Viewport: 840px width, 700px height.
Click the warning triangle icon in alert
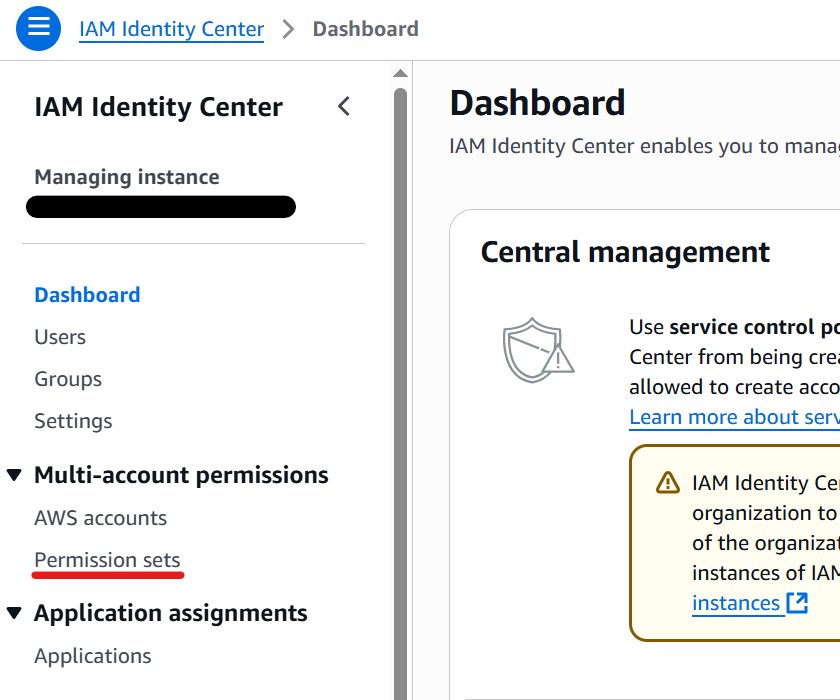coord(668,483)
